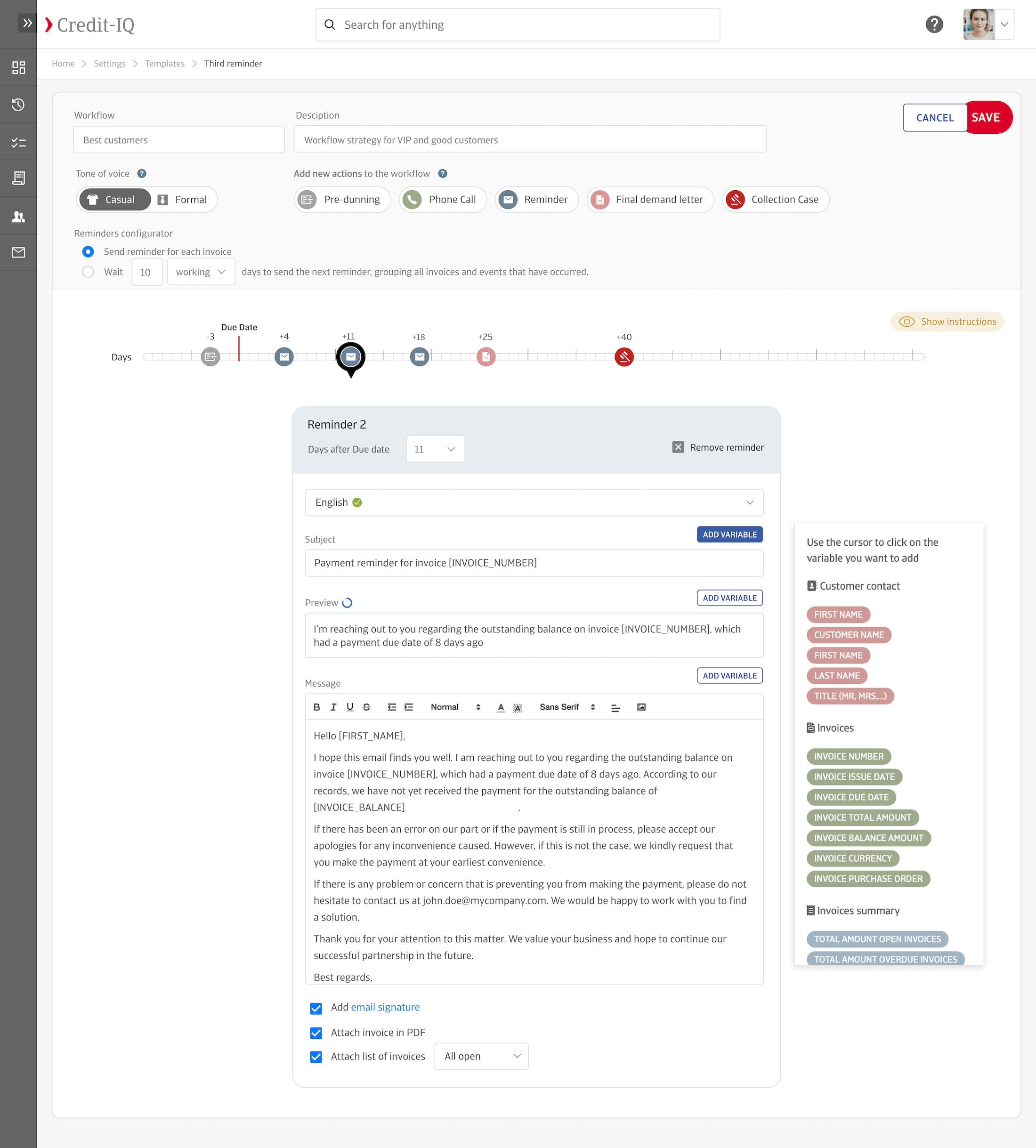This screenshot has width=1036, height=1148.
Task: Enable the Send reminder for each invoice radio
Action: click(89, 251)
